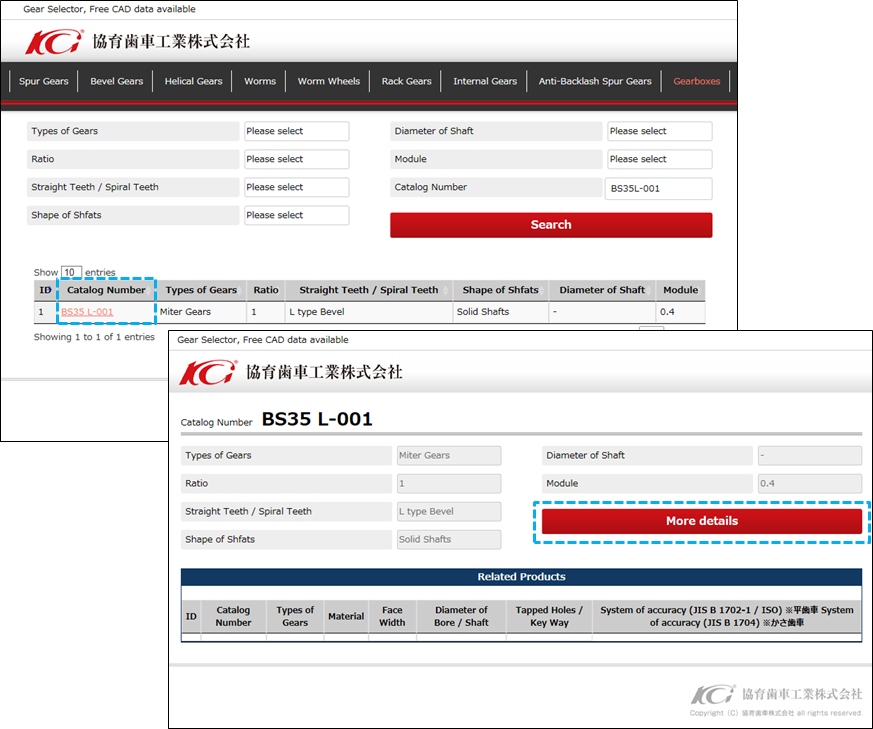
Task: Click the Catalog Number search input field
Action: (659, 188)
